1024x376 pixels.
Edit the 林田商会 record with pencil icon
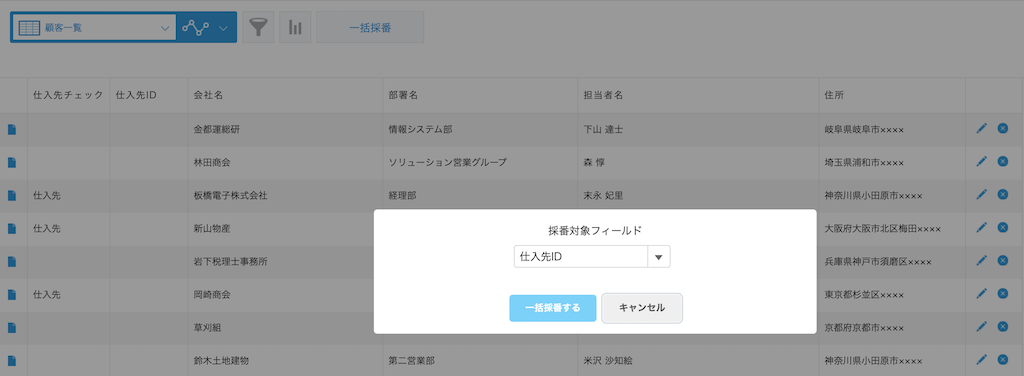click(x=981, y=162)
